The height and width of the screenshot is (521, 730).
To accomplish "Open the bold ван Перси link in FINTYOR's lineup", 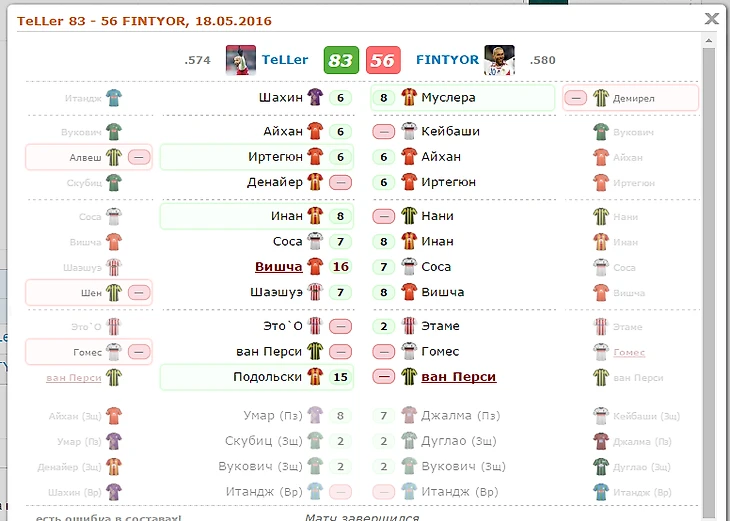I will (458, 377).
